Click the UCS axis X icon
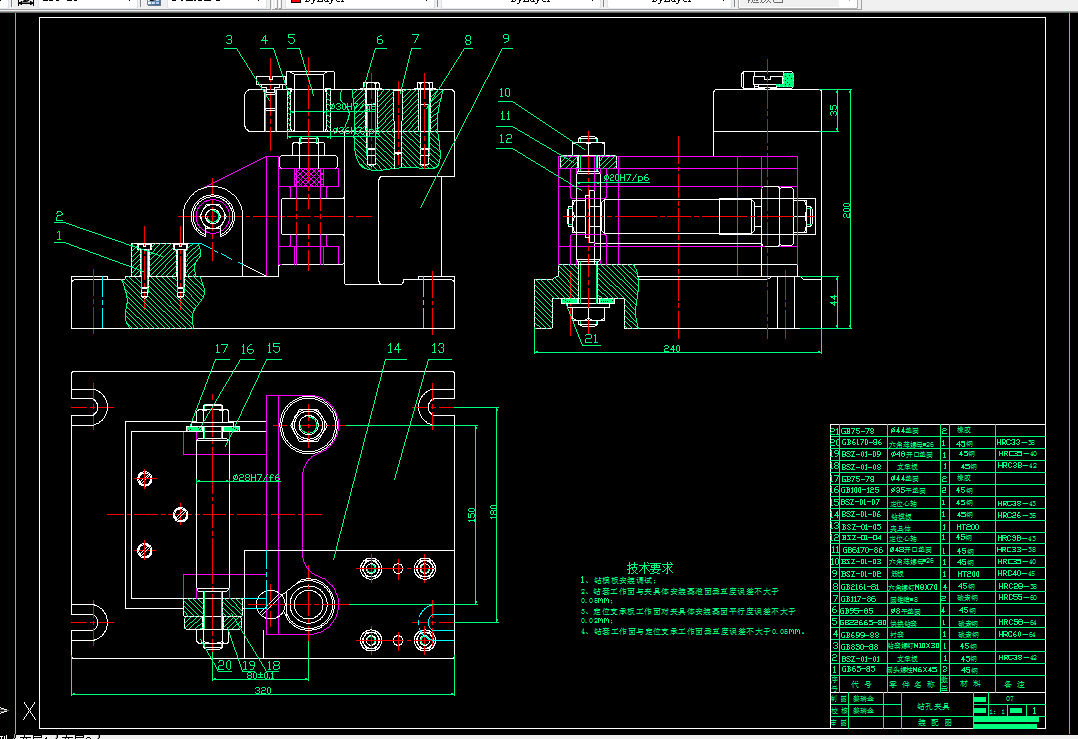The image size is (1078, 739). [29, 711]
